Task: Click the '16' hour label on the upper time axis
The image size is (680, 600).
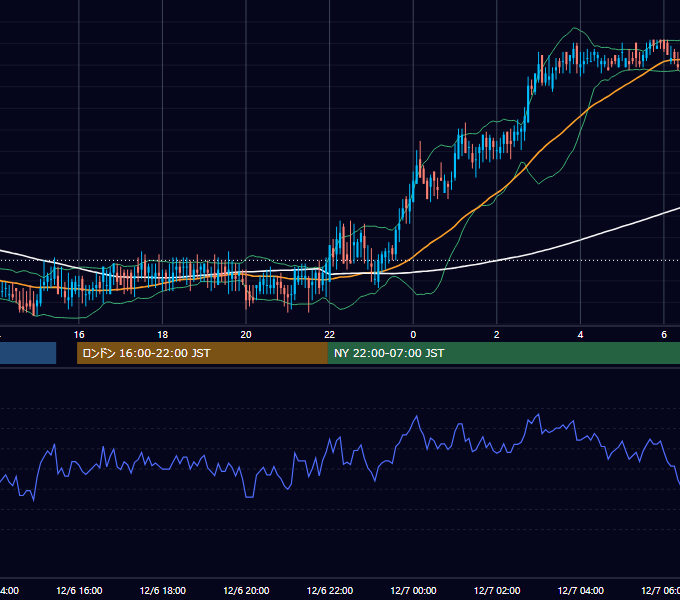Action: coord(79,335)
